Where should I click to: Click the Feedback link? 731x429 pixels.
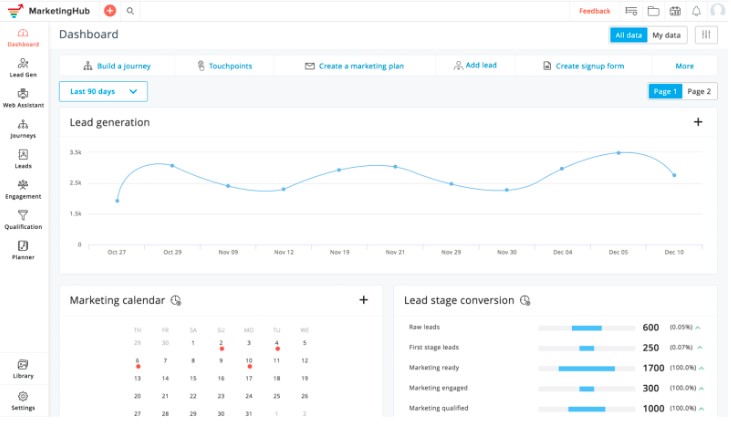594,11
